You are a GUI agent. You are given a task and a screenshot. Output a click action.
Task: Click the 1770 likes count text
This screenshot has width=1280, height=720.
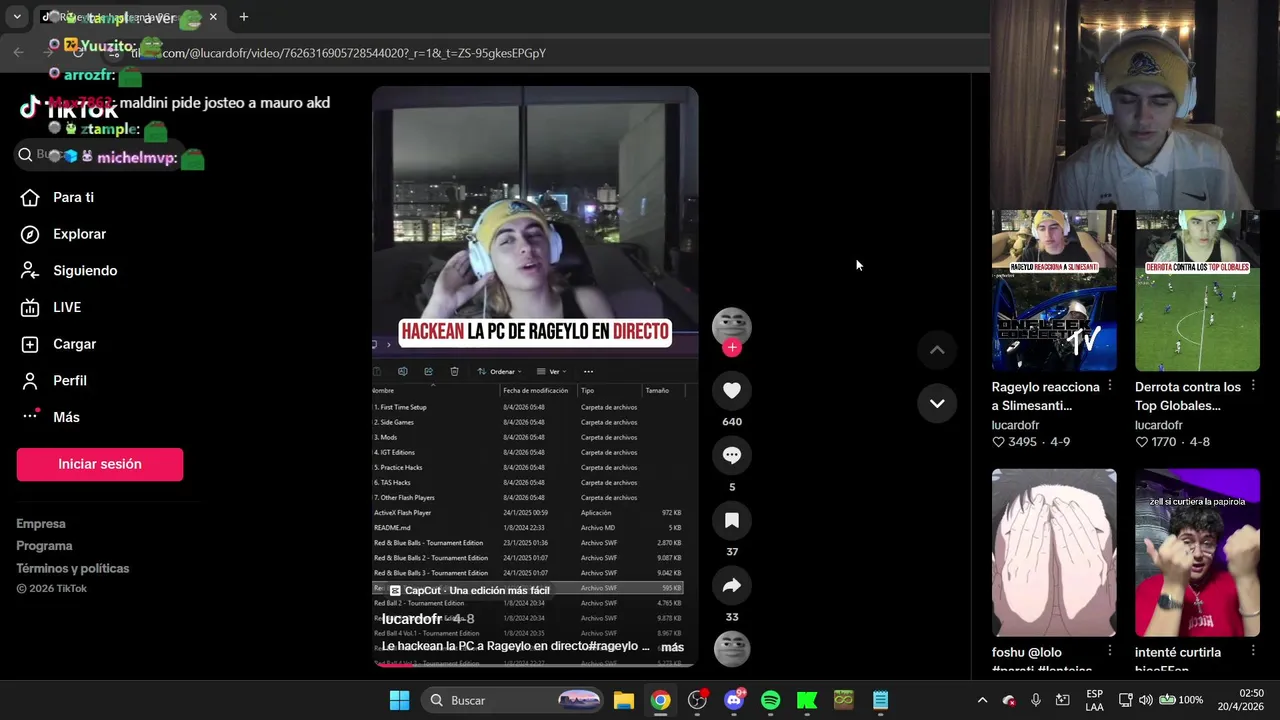pyautogui.click(x=1165, y=442)
